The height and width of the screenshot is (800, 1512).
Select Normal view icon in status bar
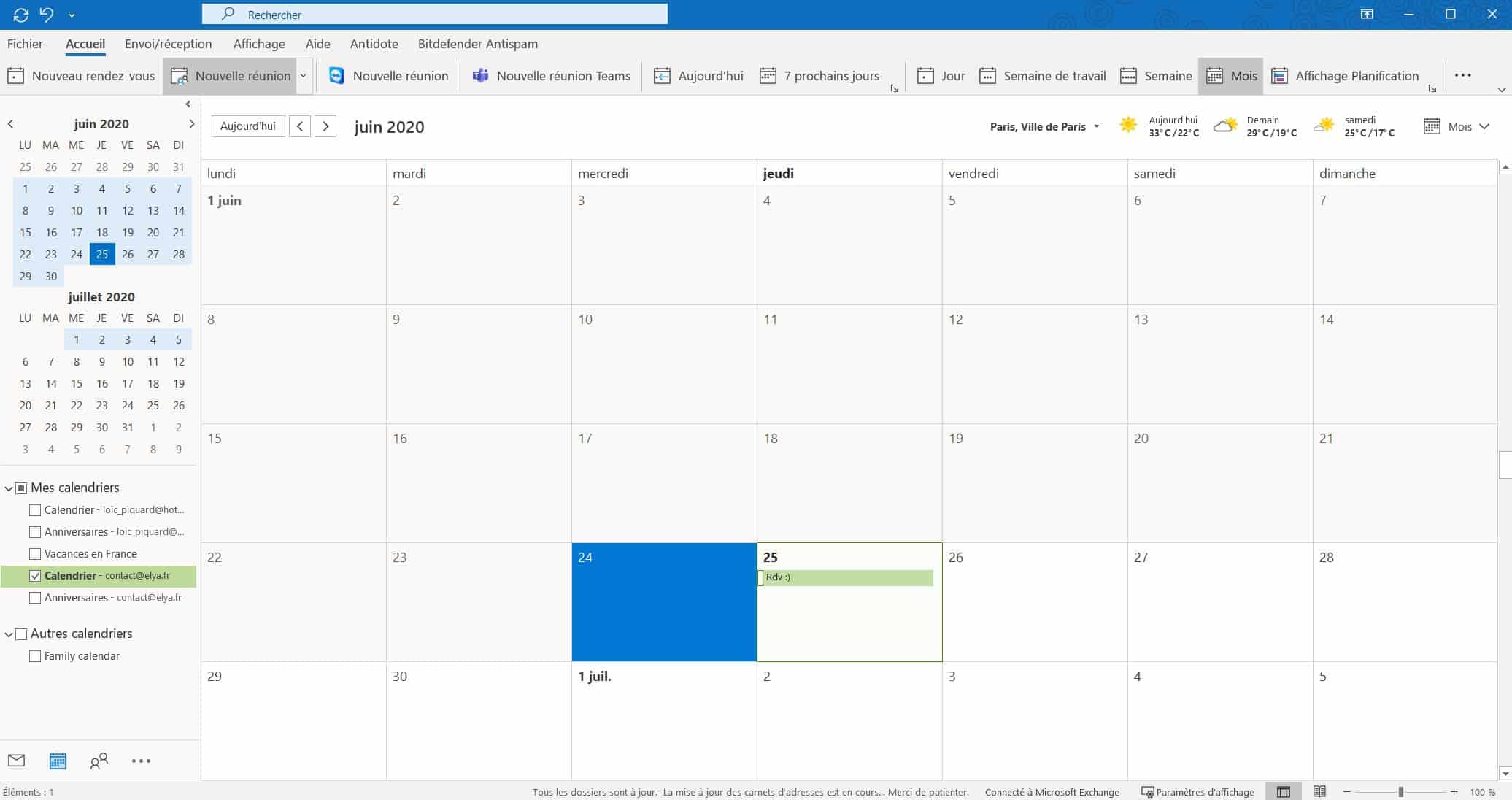[x=1284, y=792]
